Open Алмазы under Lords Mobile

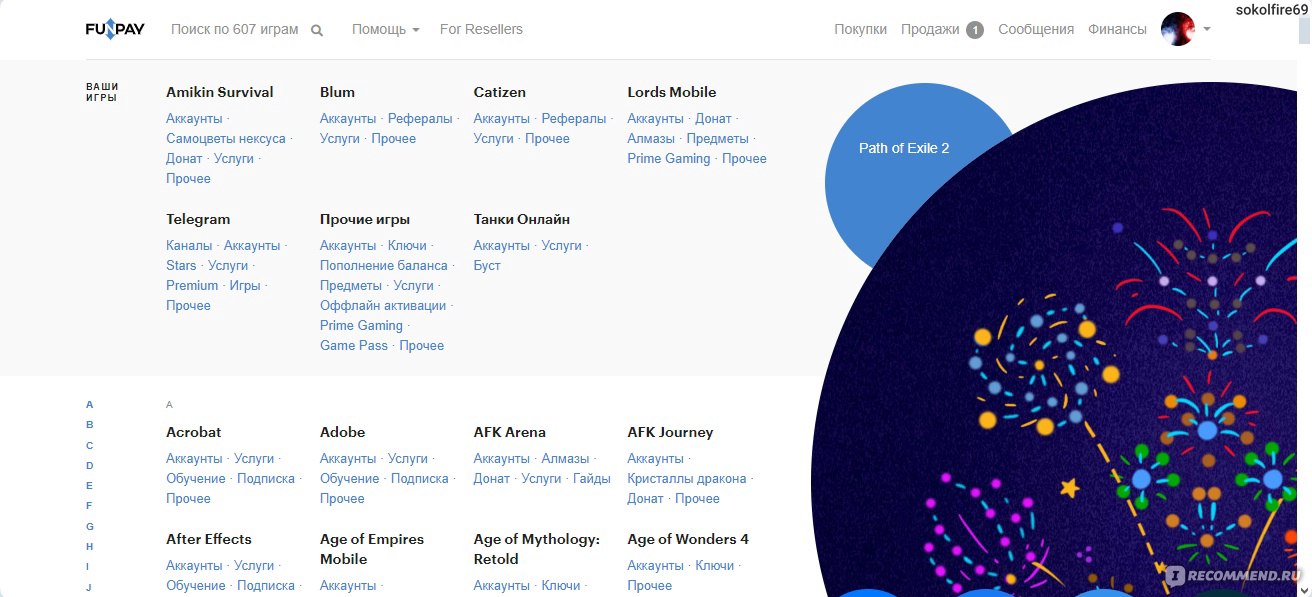point(651,138)
